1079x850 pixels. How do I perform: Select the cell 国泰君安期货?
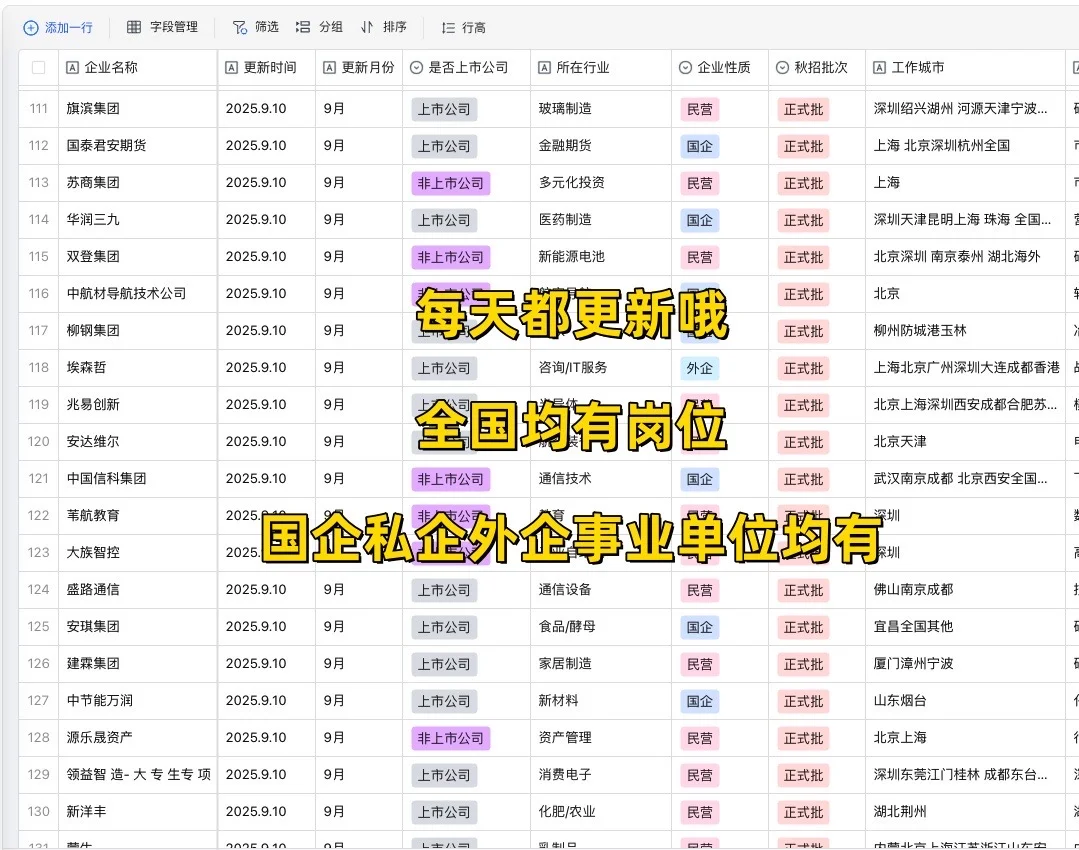pyautogui.click(x=138, y=146)
